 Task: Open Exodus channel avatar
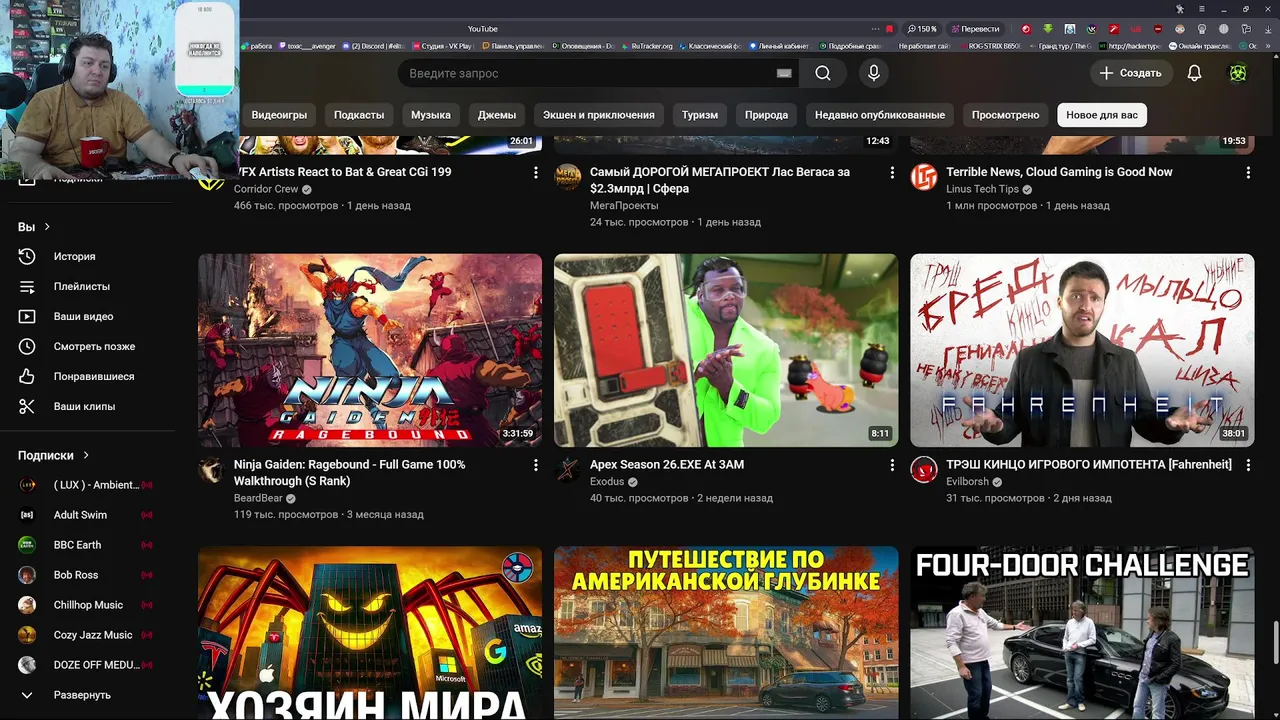pos(568,470)
